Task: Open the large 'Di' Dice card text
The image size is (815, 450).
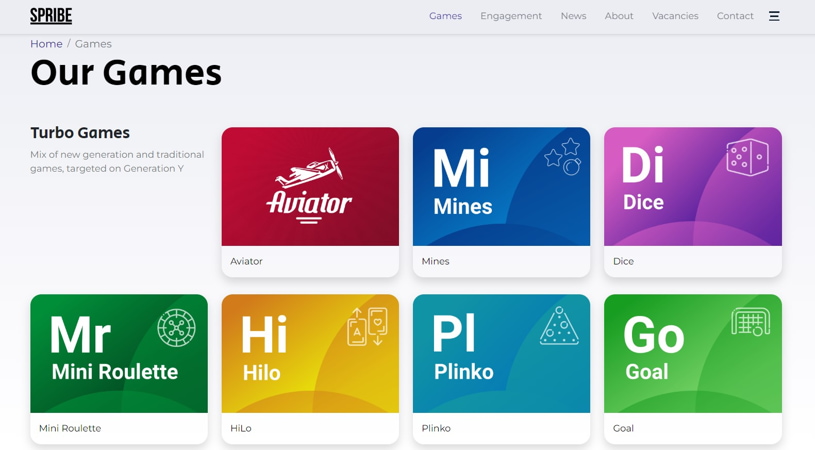Action: point(643,164)
